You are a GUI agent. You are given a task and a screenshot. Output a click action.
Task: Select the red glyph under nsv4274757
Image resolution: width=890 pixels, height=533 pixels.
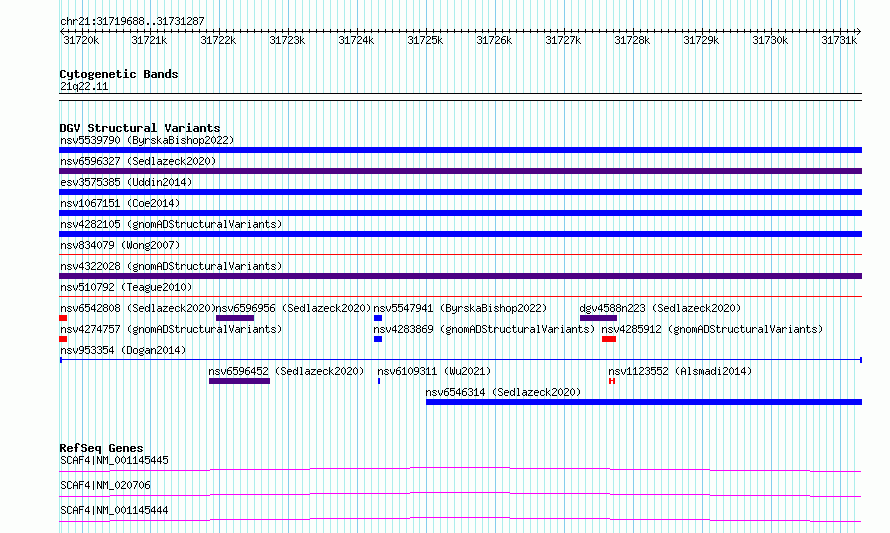click(63, 339)
